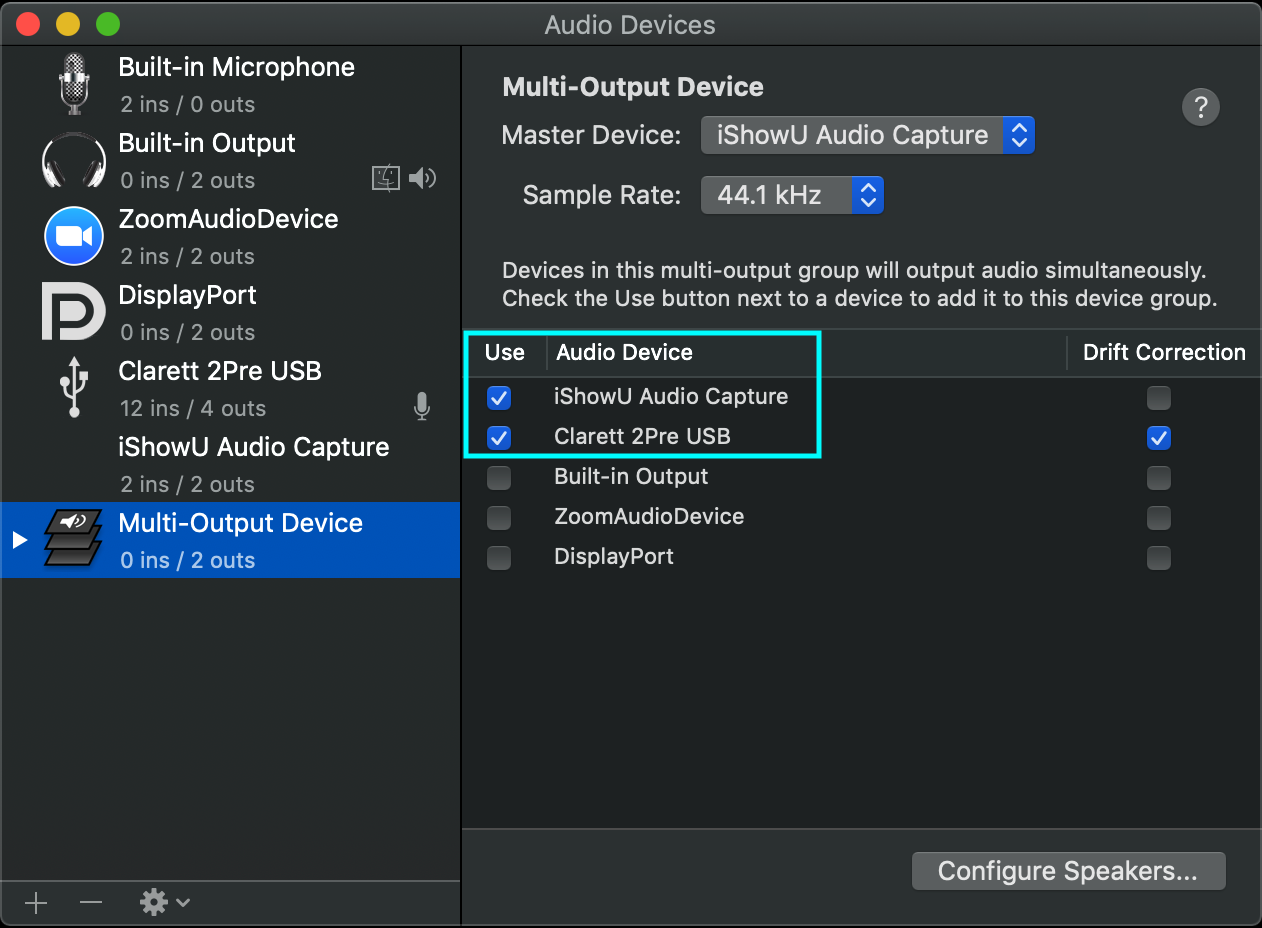The height and width of the screenshot is (928, 1262).
Task: Click the Built-in Output headphones icon
Action: click(74, 161)
